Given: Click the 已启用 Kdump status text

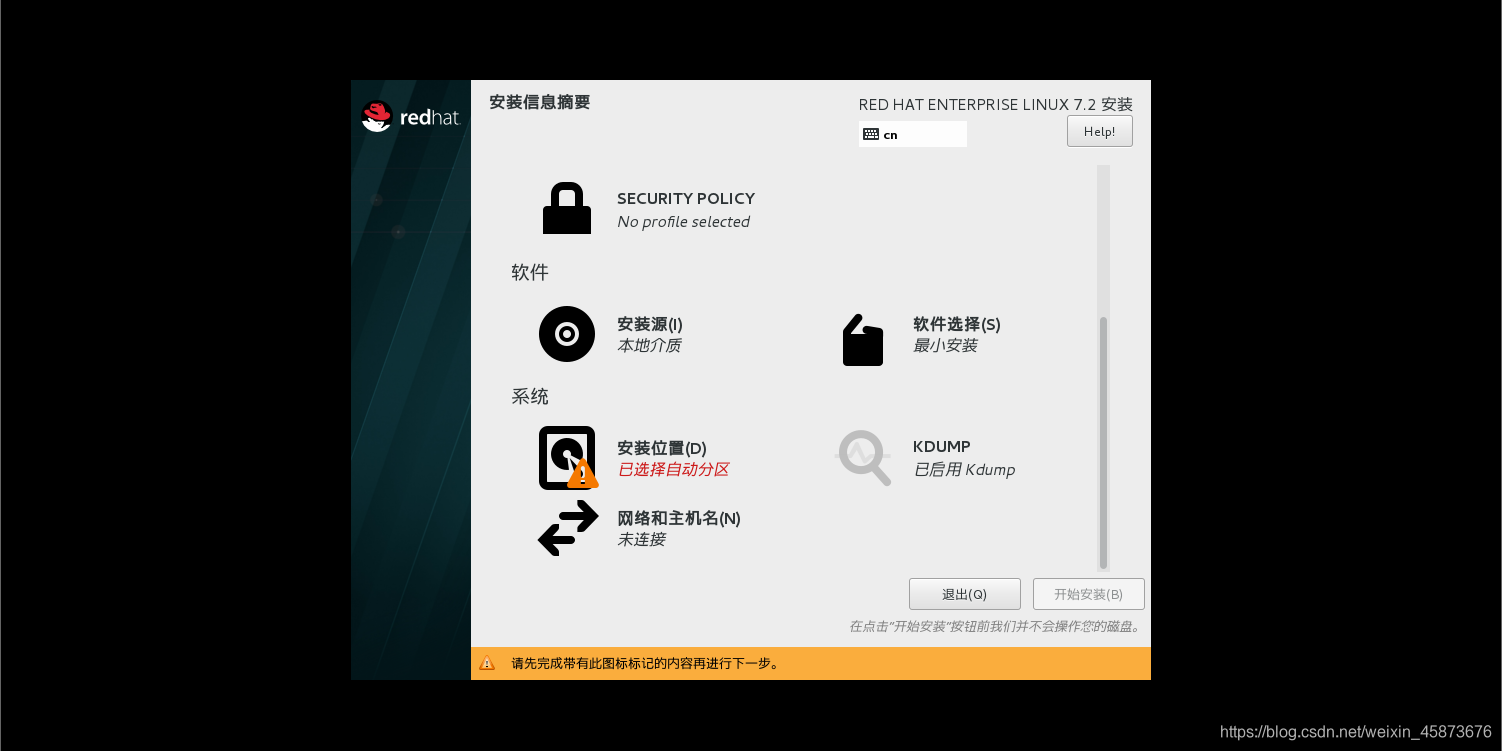Looking at the screenshot, I should point(964,470).
